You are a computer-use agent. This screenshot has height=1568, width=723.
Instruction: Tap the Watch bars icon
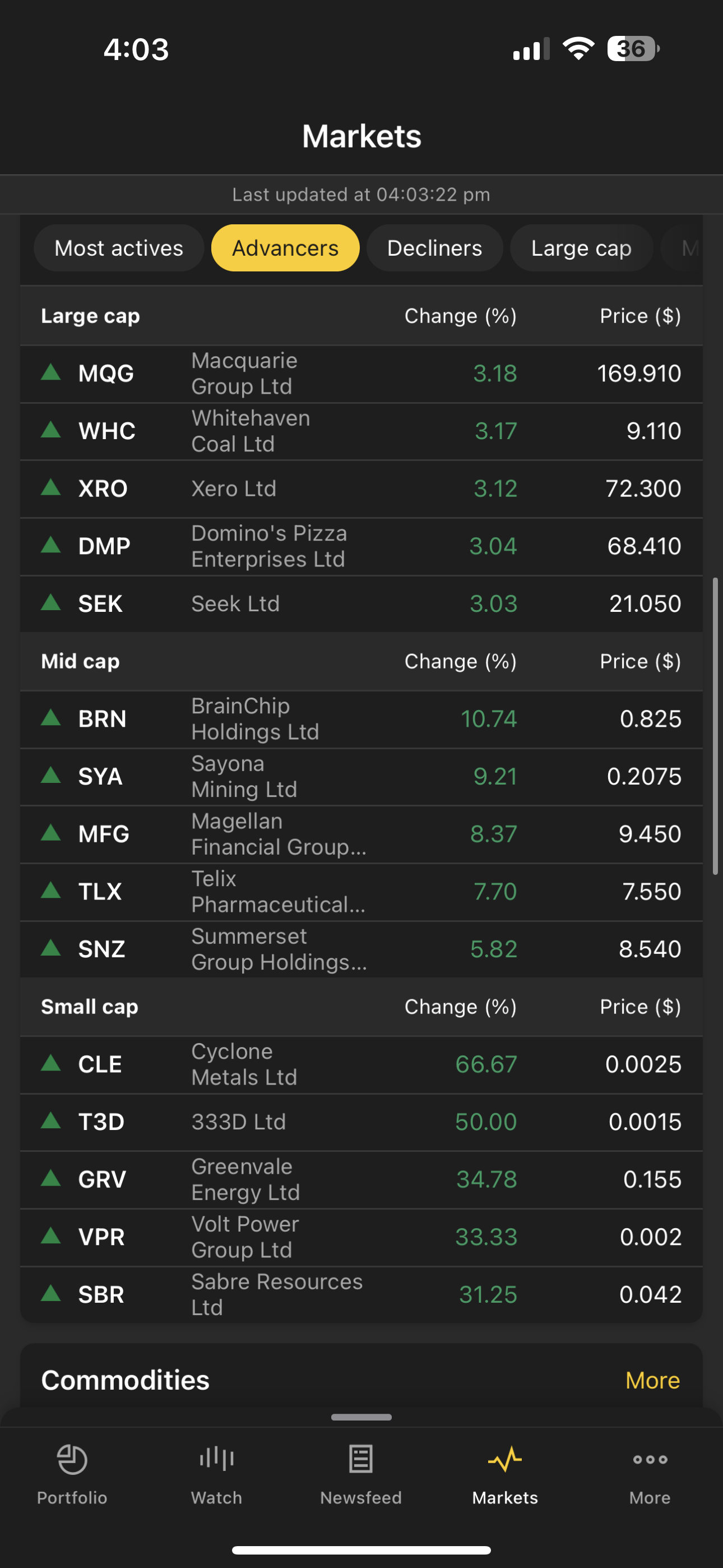click(217, 1459)
